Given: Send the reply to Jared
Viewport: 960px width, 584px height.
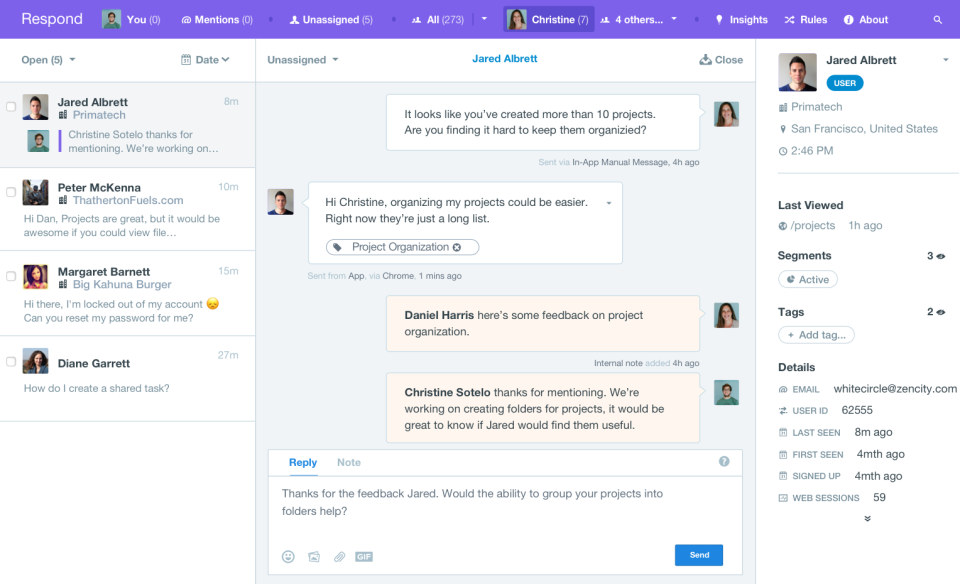Looking at the screenshot, I should pyautogui.click(x=698, y=555).
